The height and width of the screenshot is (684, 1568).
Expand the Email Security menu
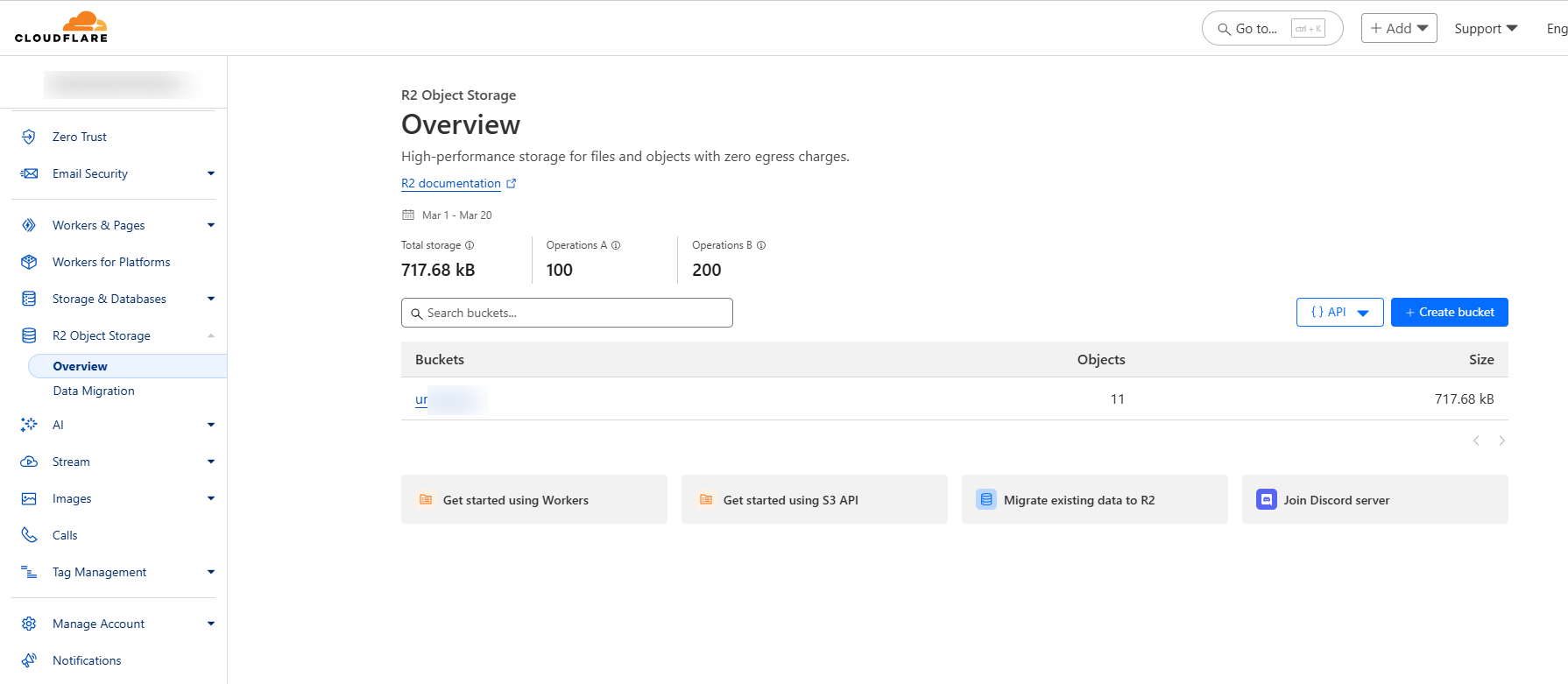tap(210, 173)
